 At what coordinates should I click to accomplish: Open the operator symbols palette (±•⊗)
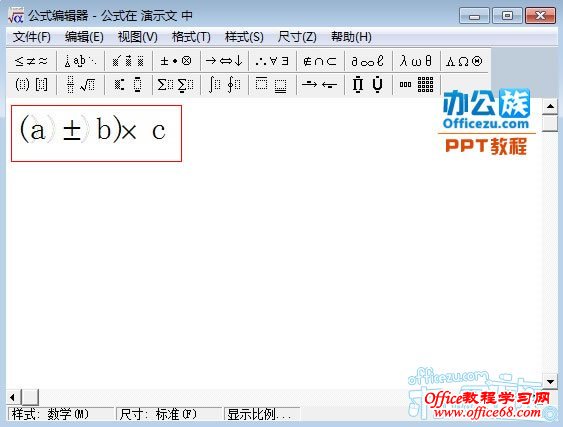(176, 61)
